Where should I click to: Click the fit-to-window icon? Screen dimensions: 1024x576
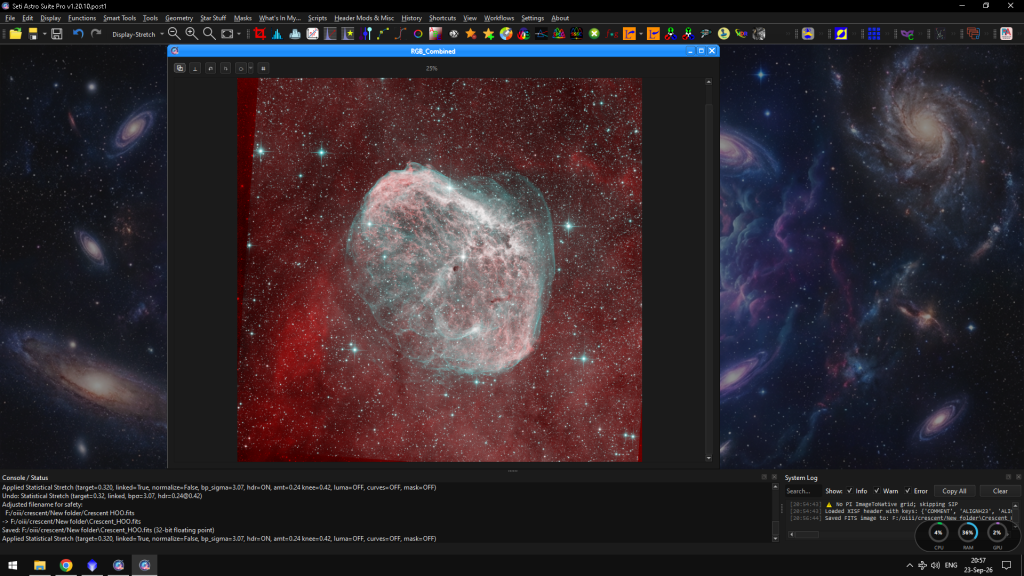227,34
